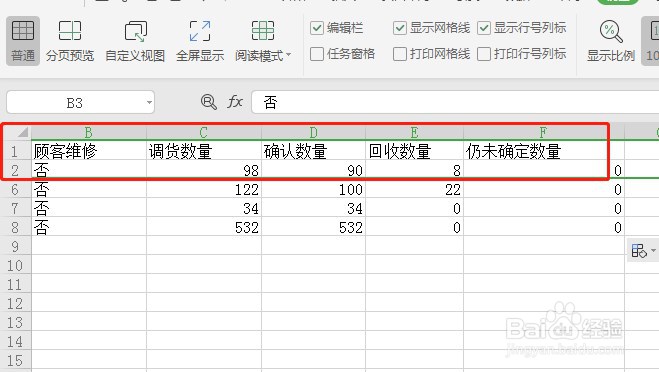Click the Name Box showing B3
Screen dimensions: 659x372
coord(75,103)
